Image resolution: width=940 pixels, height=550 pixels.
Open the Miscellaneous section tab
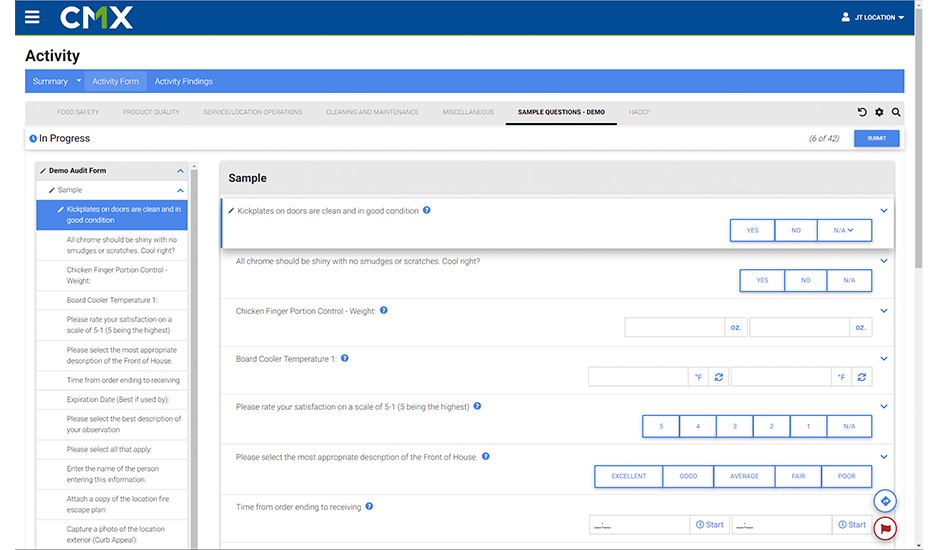(x=468, y=112)
